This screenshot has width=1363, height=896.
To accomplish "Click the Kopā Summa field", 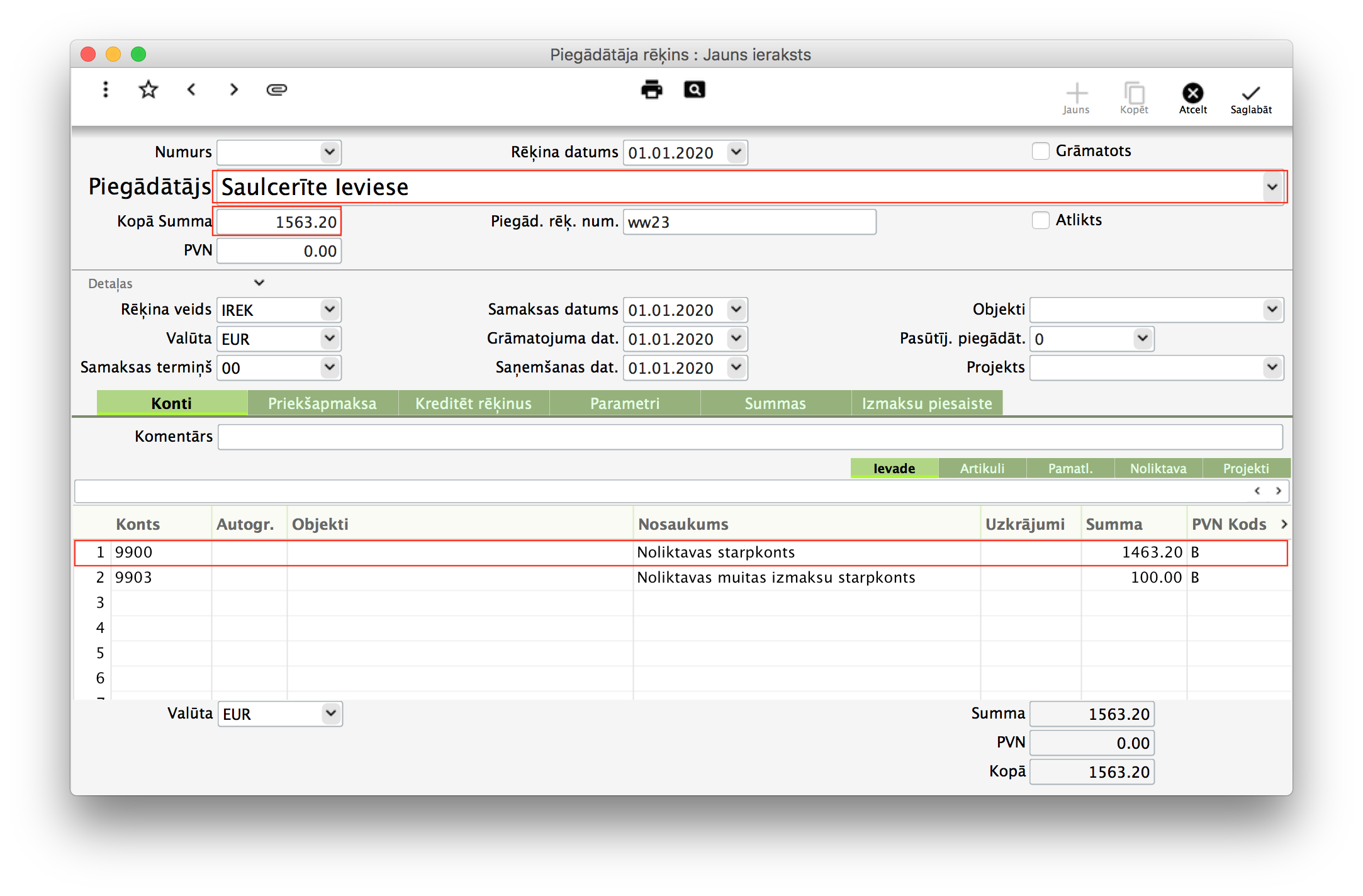I will (279, 221).
